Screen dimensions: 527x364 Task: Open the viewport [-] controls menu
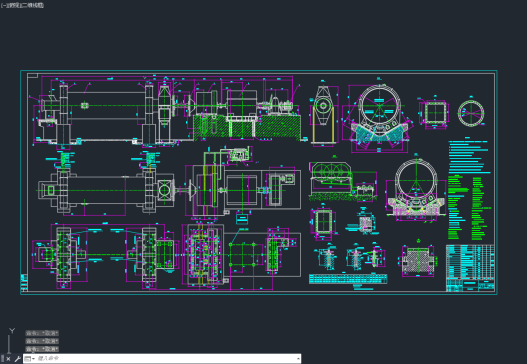pyautogui.click(x=3, y=5)
